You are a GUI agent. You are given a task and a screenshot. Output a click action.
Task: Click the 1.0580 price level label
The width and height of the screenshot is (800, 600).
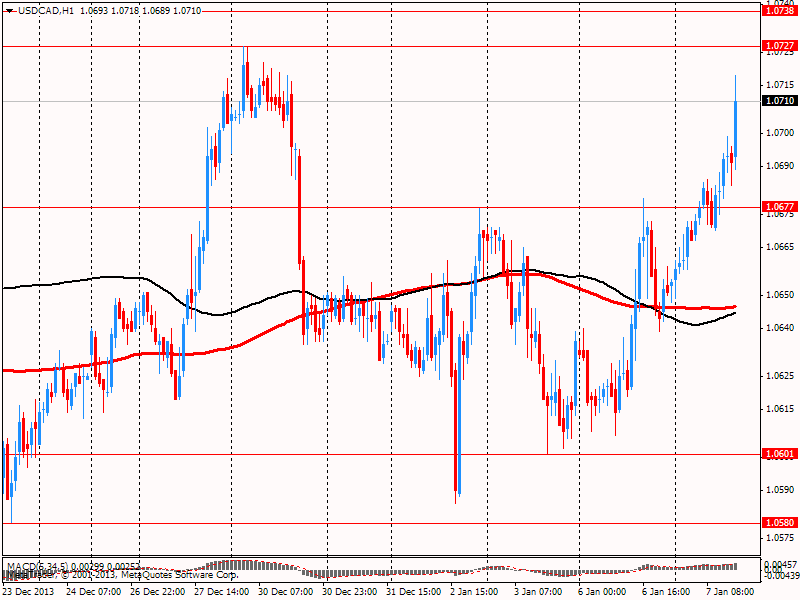779,522
